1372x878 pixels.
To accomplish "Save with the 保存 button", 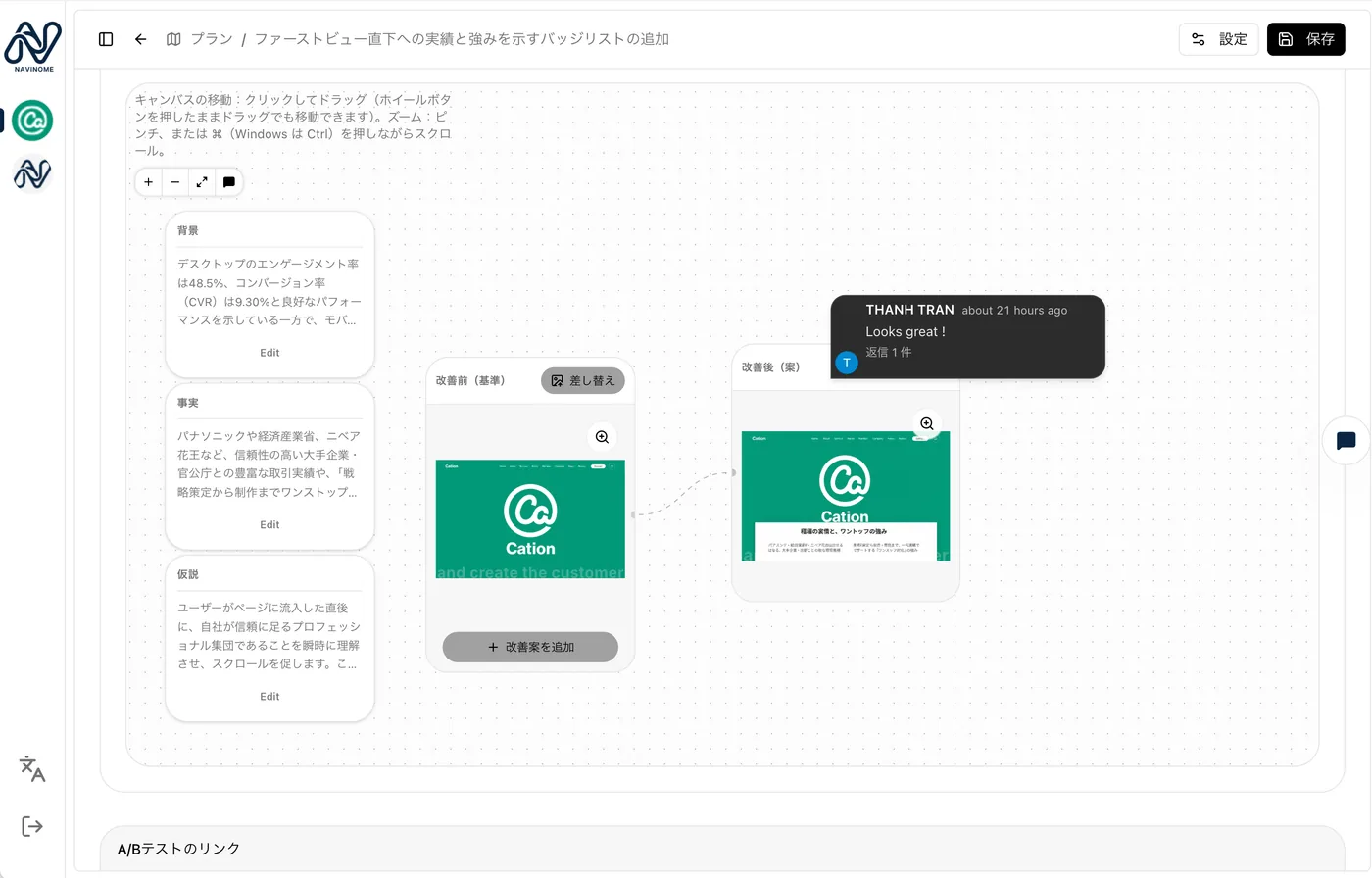I will [x=1305, y=39].
